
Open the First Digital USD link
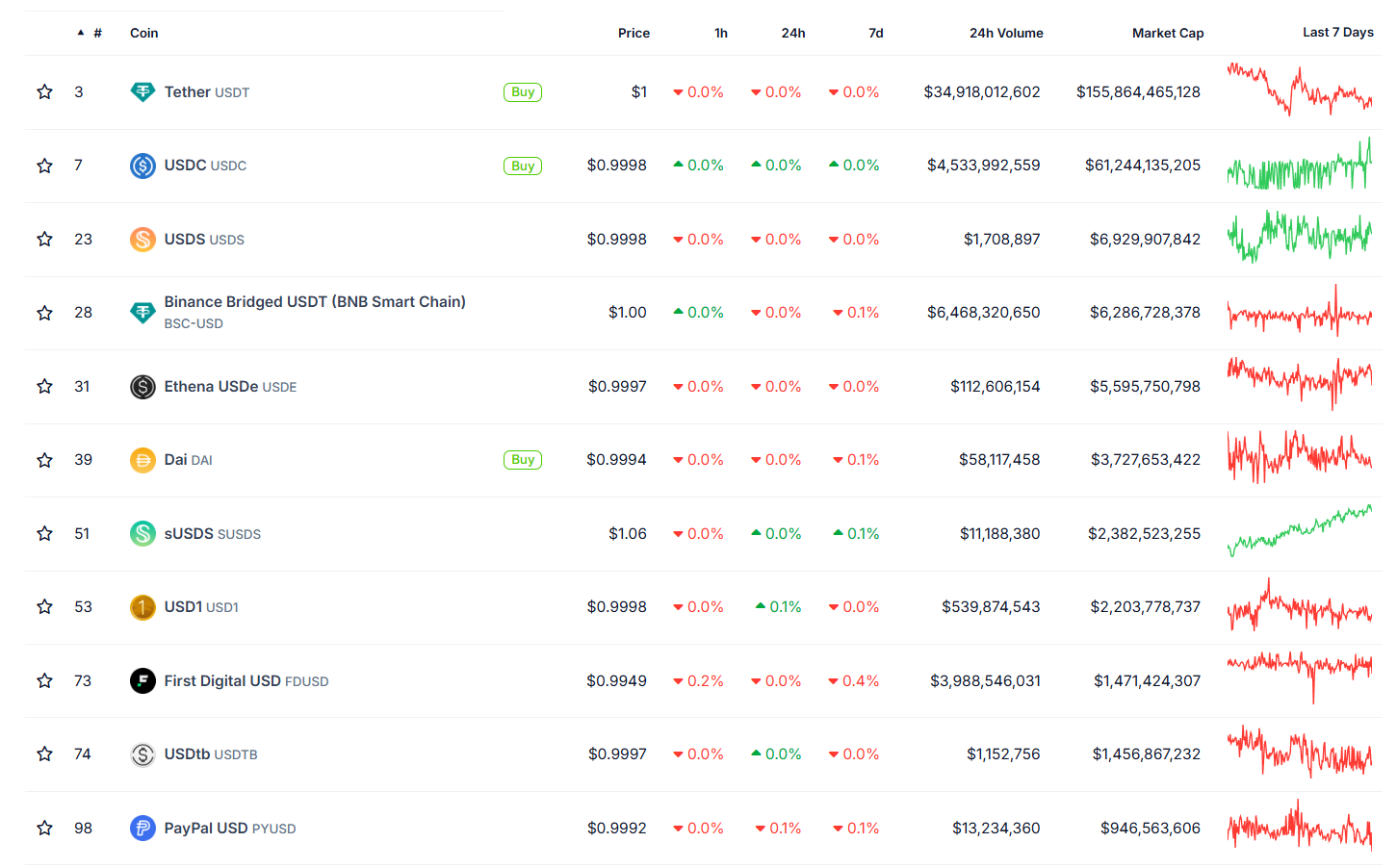pyautogui.click(x=246, y=681)
